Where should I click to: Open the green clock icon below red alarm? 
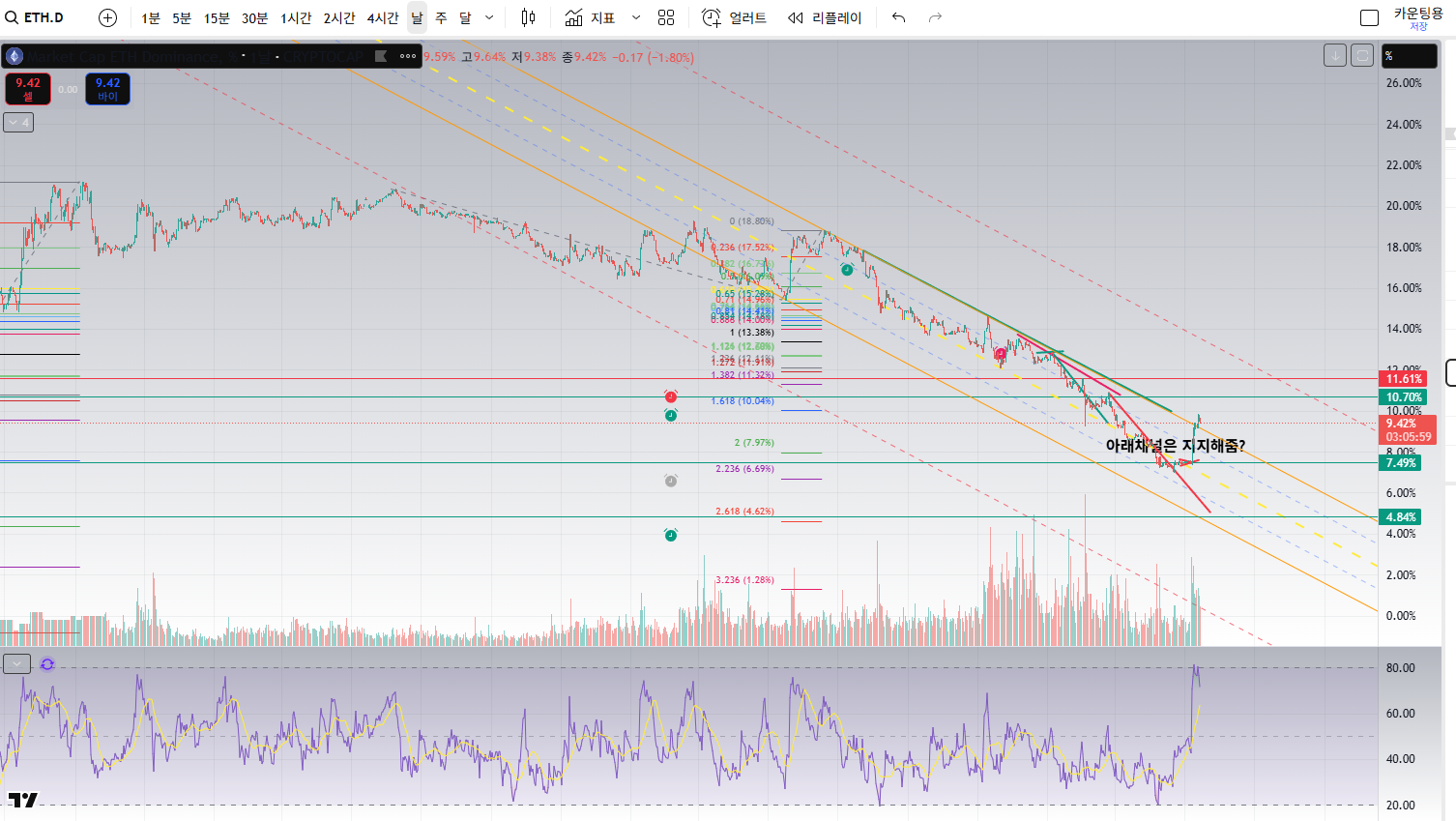tap(671, 415)
